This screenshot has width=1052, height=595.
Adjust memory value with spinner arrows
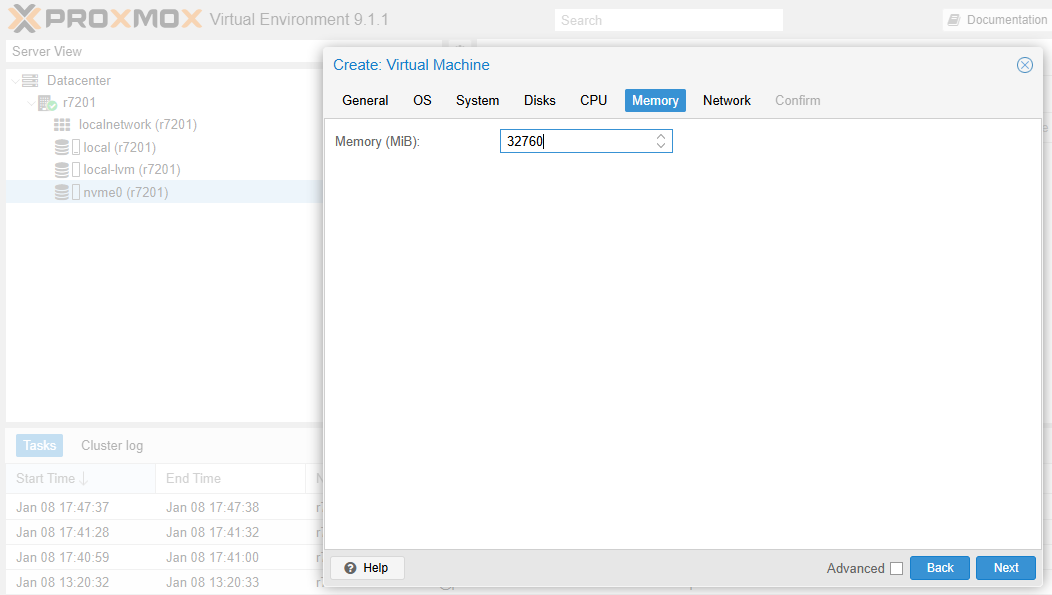[x=661, y=141]
